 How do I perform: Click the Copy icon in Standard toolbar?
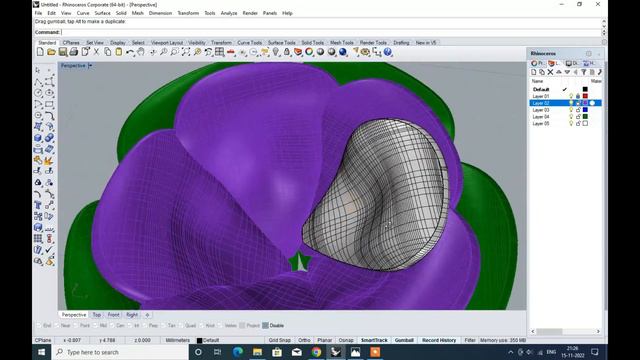coord(107,52)
